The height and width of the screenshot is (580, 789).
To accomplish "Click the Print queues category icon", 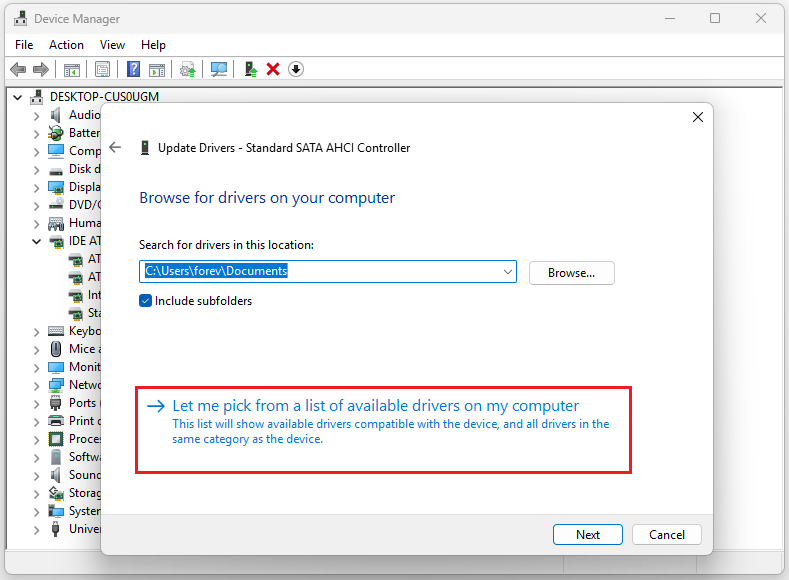I will click(x=56, y=421).
